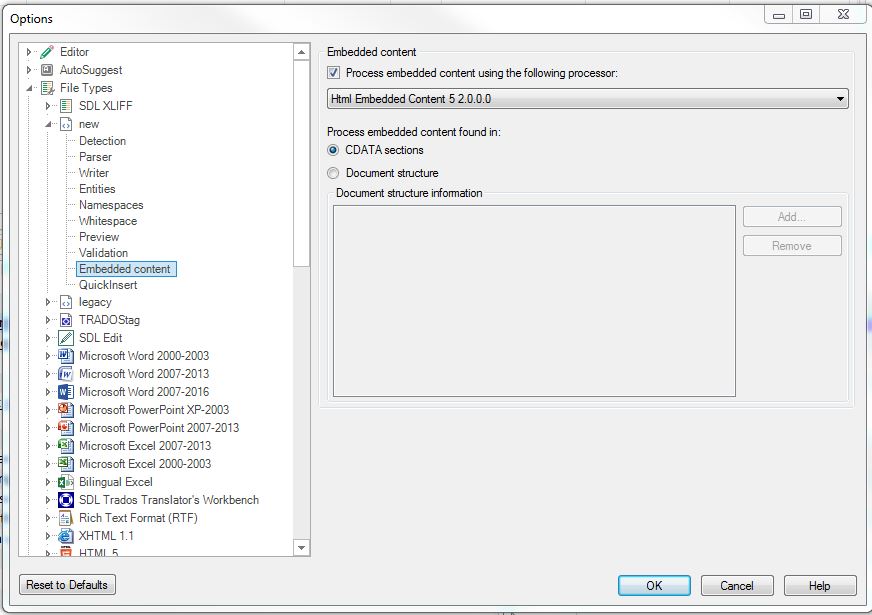
Task: Select the CDATA sections radio button
Action: (333, 150)
